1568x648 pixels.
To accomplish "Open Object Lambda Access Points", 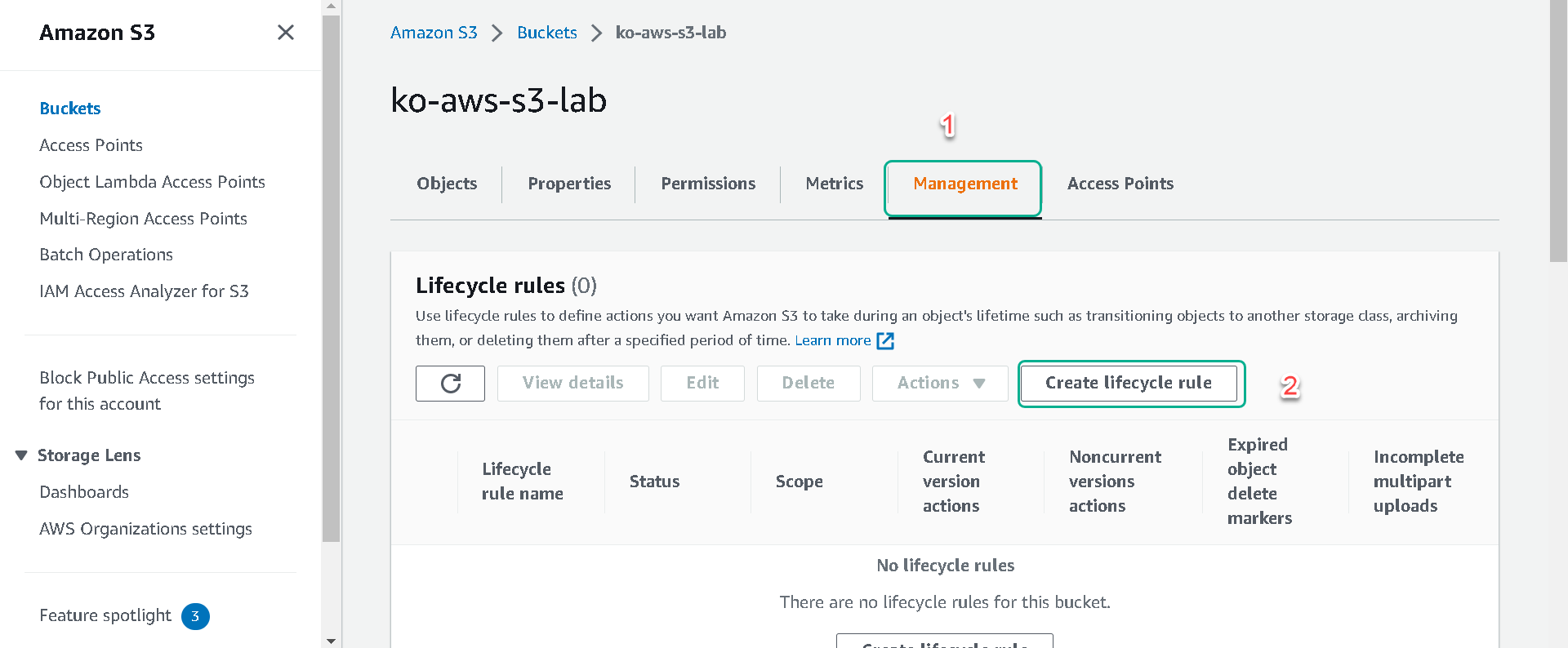I will click(x=152, y=182).
